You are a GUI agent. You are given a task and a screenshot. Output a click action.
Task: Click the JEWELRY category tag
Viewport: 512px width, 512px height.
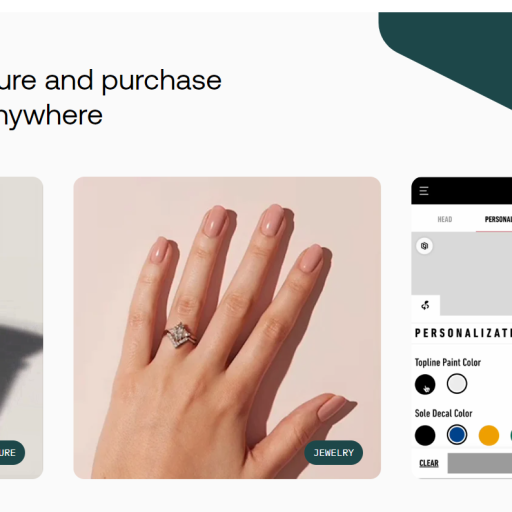334,453
